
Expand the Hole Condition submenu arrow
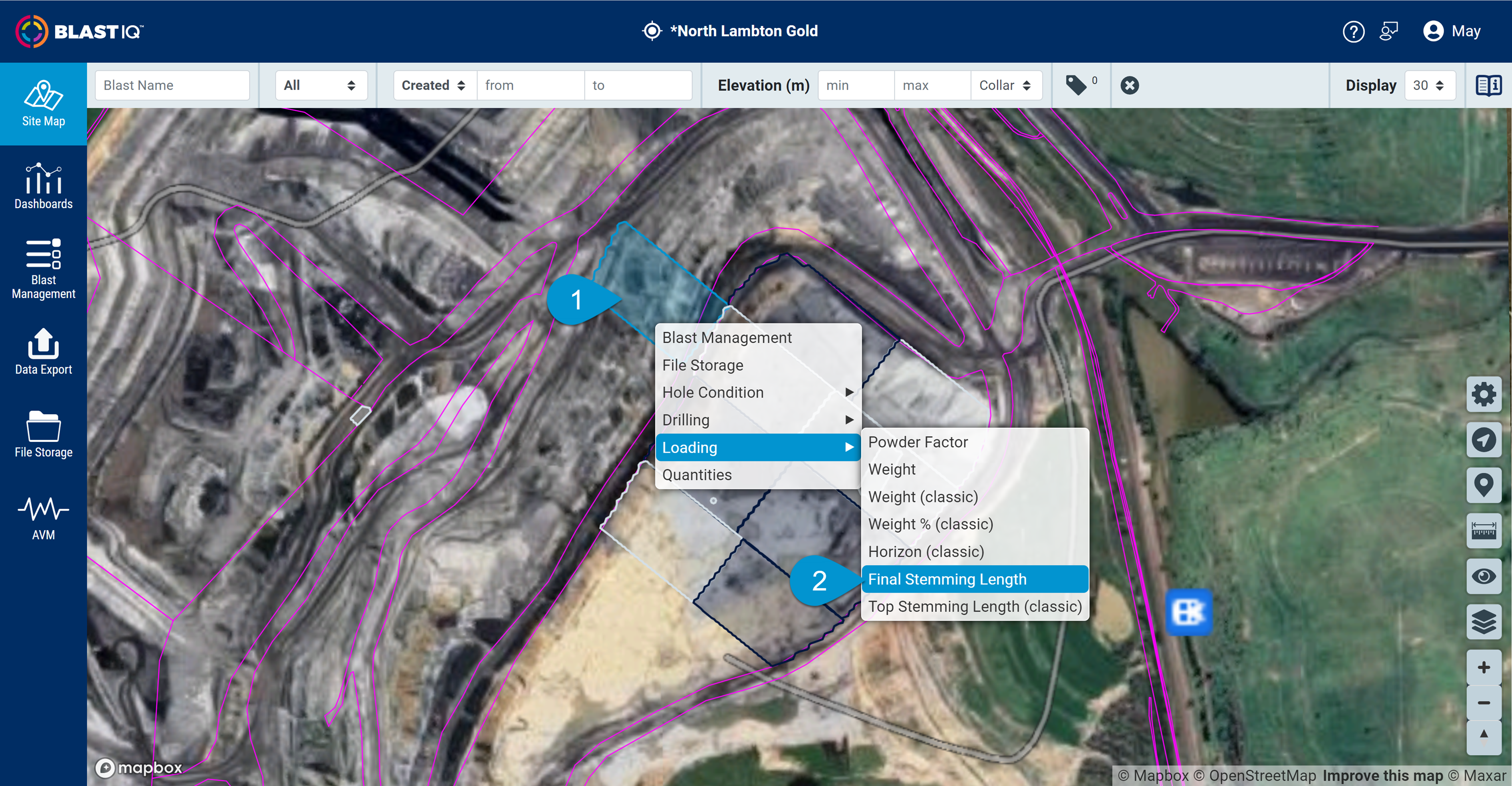tap(849, 392)
